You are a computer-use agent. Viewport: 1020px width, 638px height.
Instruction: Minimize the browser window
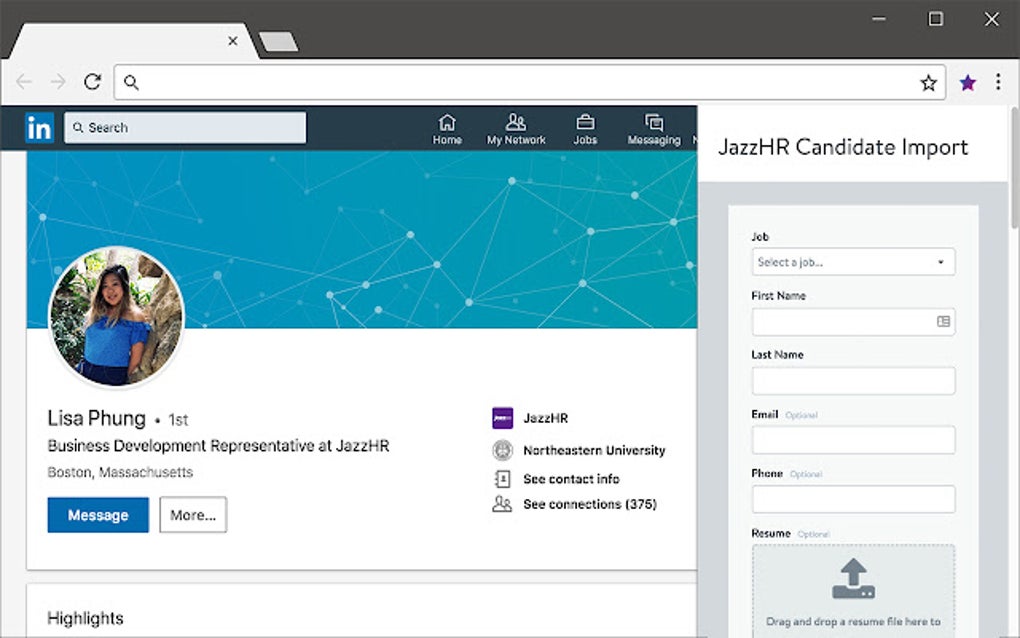[879, 19]
